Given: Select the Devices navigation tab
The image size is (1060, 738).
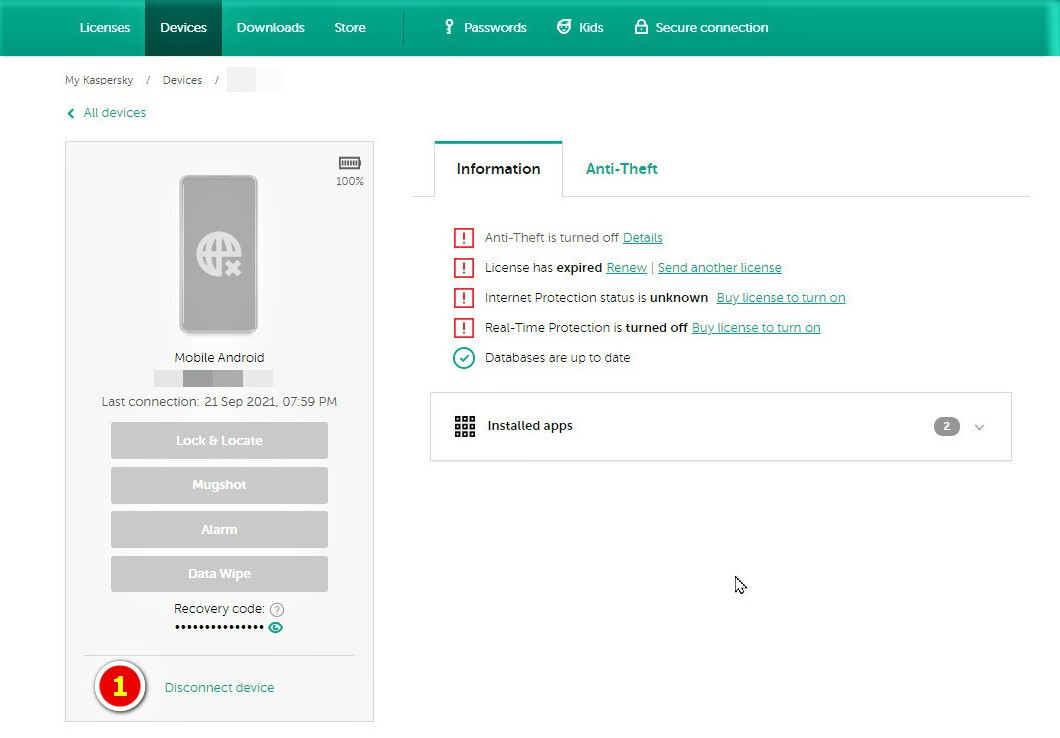Looking at the screenshot, I should (183, 28).
